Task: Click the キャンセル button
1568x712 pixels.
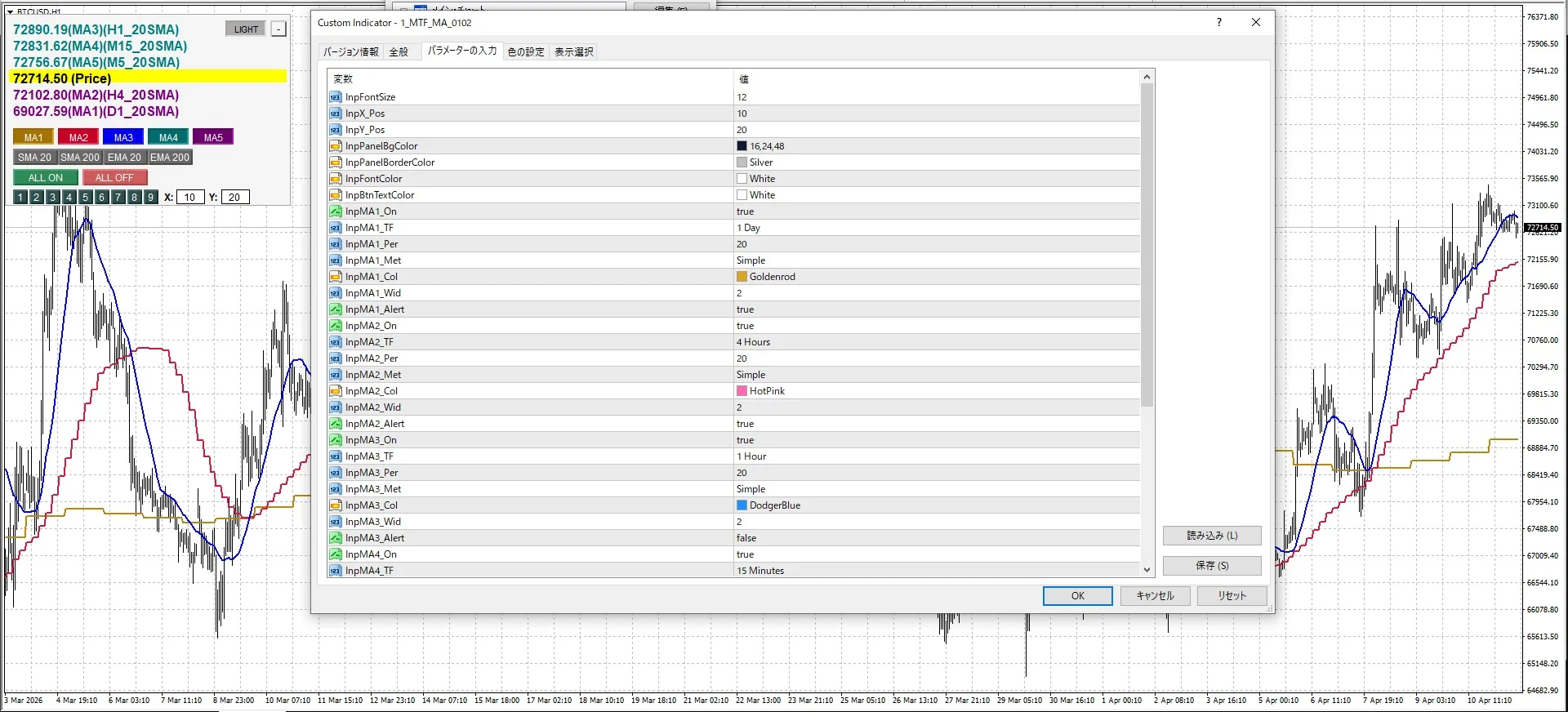Action: [1155, 596]
